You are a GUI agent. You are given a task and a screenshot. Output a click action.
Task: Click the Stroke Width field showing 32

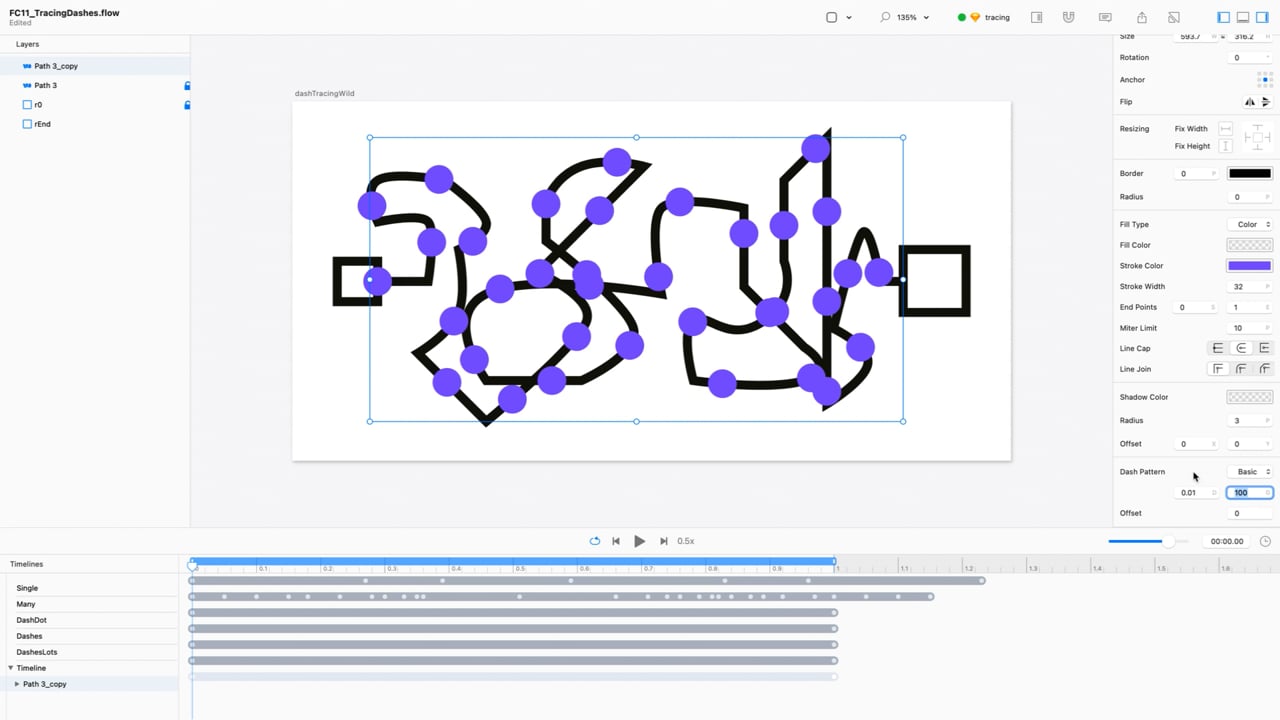1249,287
